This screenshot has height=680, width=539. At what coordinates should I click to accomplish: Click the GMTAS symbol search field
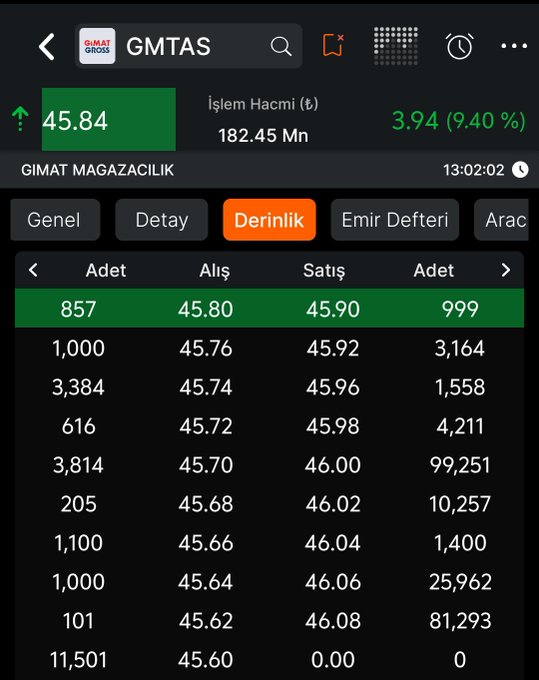[x=189, y=46]
